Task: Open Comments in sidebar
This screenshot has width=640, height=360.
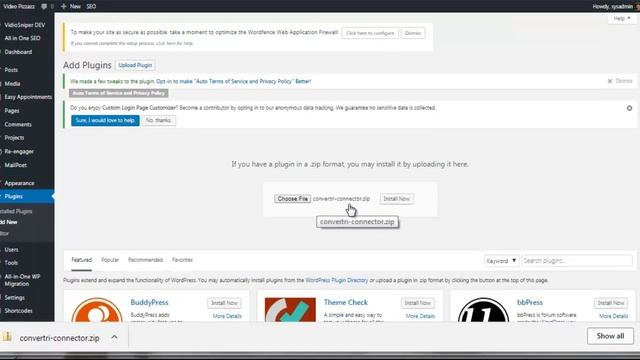Action: (x=18, y=124)
